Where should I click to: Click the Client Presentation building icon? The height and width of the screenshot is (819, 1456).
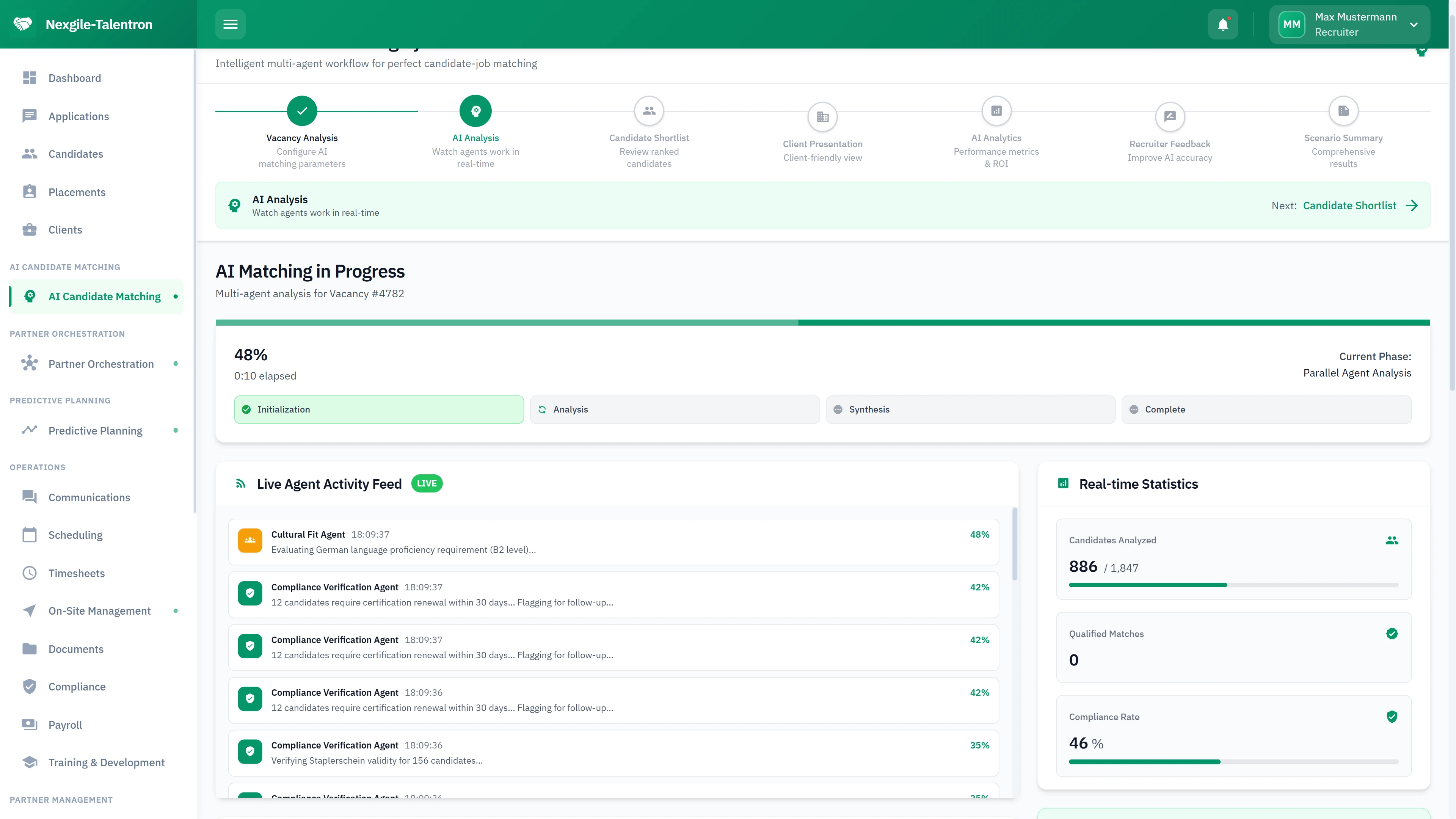822,117
